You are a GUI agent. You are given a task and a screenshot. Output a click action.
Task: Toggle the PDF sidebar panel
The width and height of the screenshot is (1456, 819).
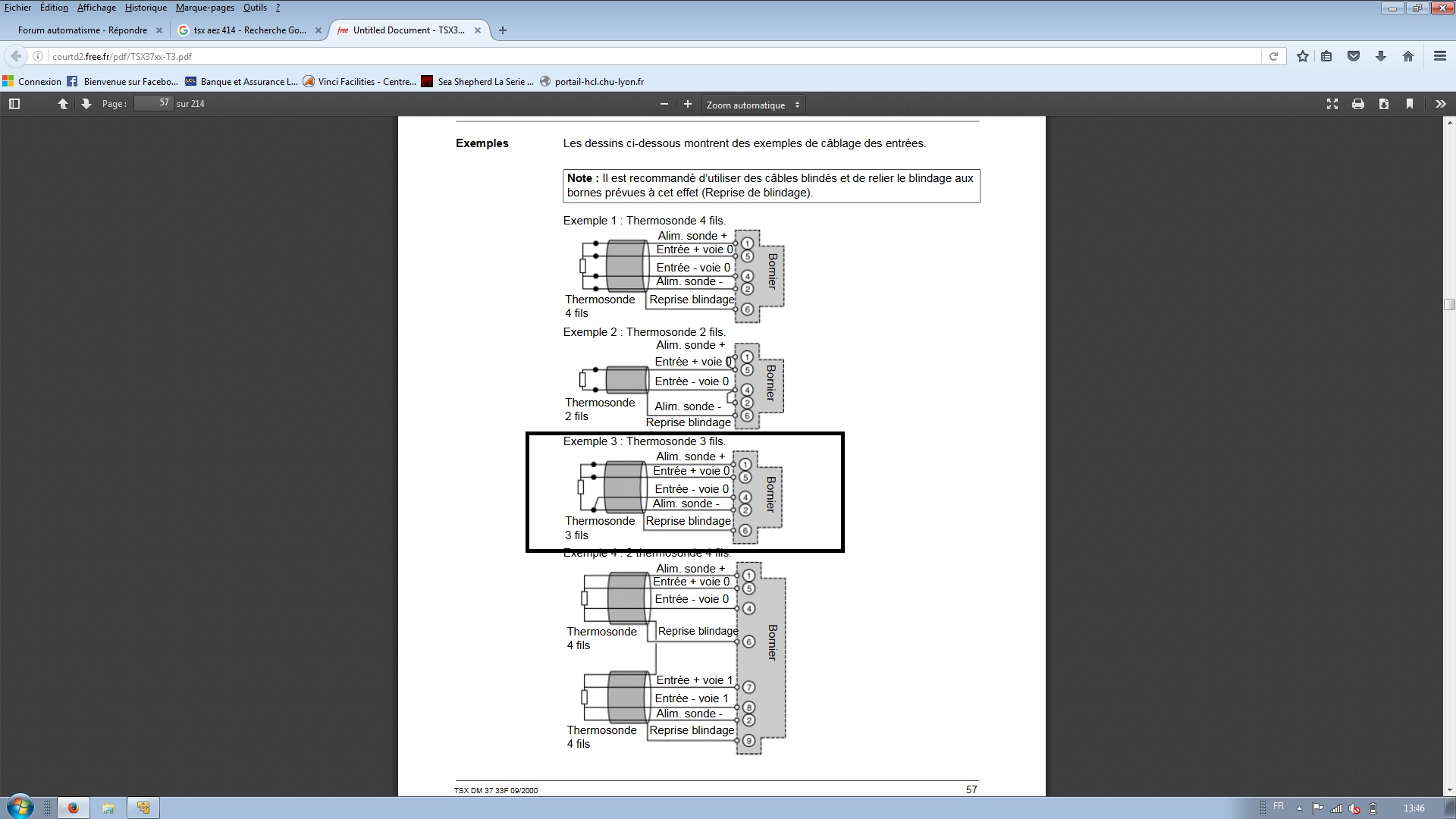(x=14, y=104)
